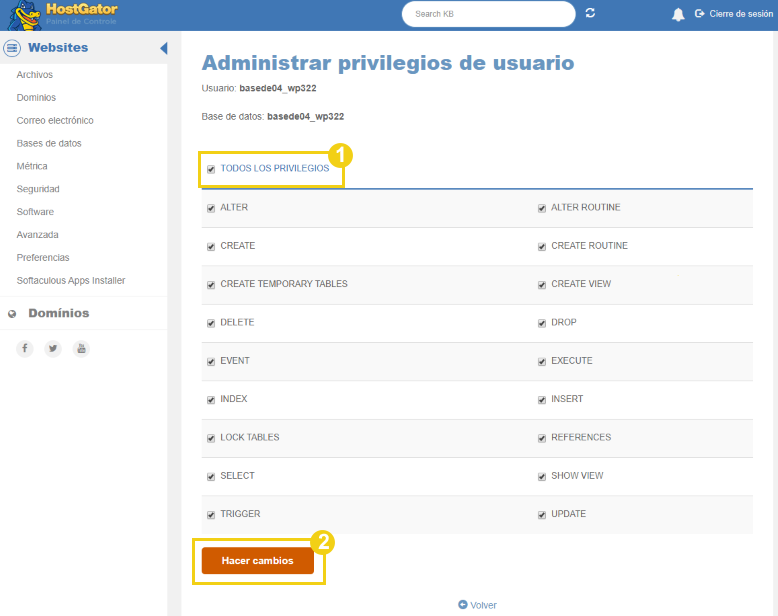This screenshot has width=778, height=616.
Task: Click the Hacer cambios button
Action: tap(258, 560)
